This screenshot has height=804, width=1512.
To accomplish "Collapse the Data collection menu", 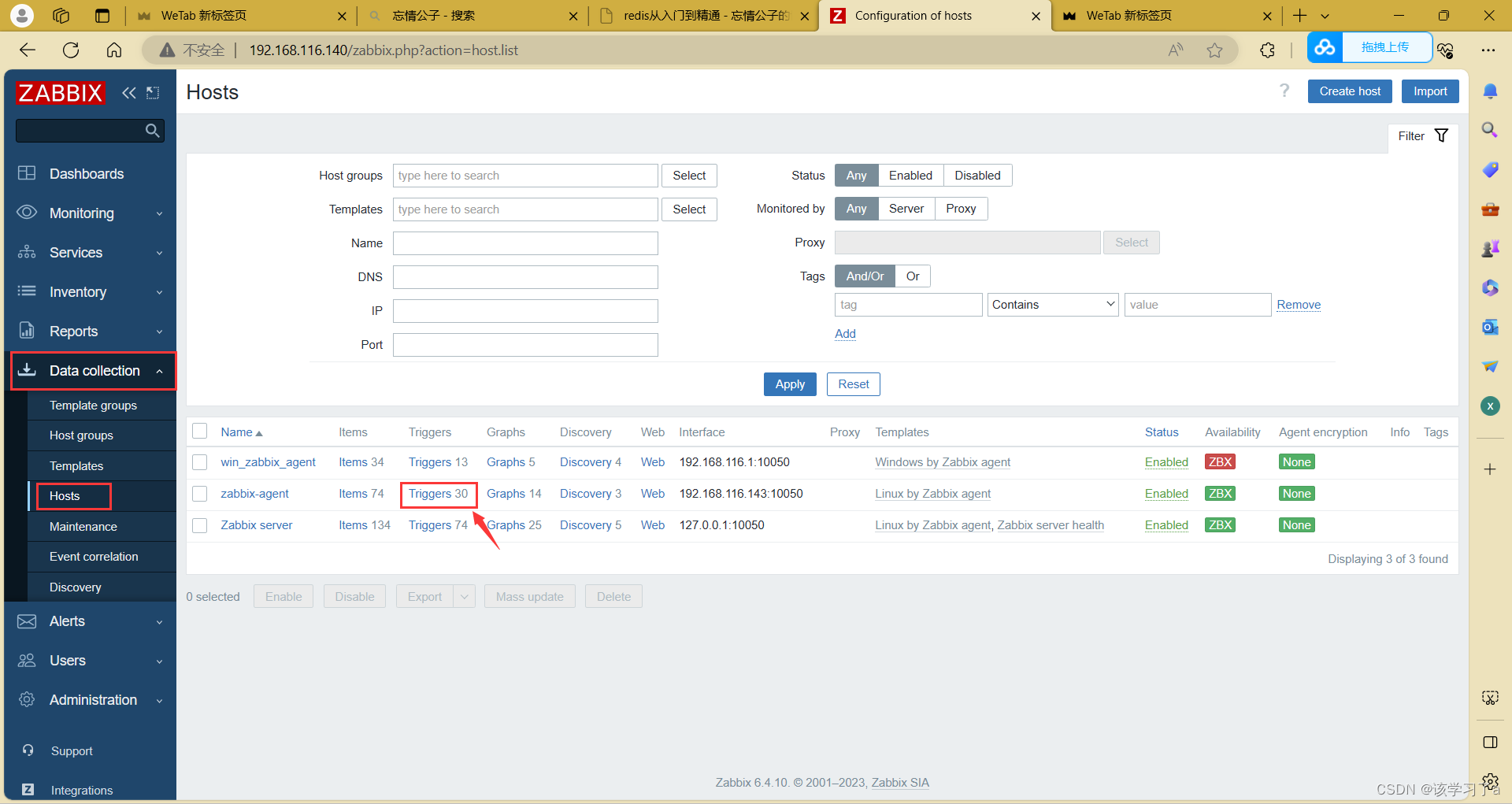I will tap(93, 371).
